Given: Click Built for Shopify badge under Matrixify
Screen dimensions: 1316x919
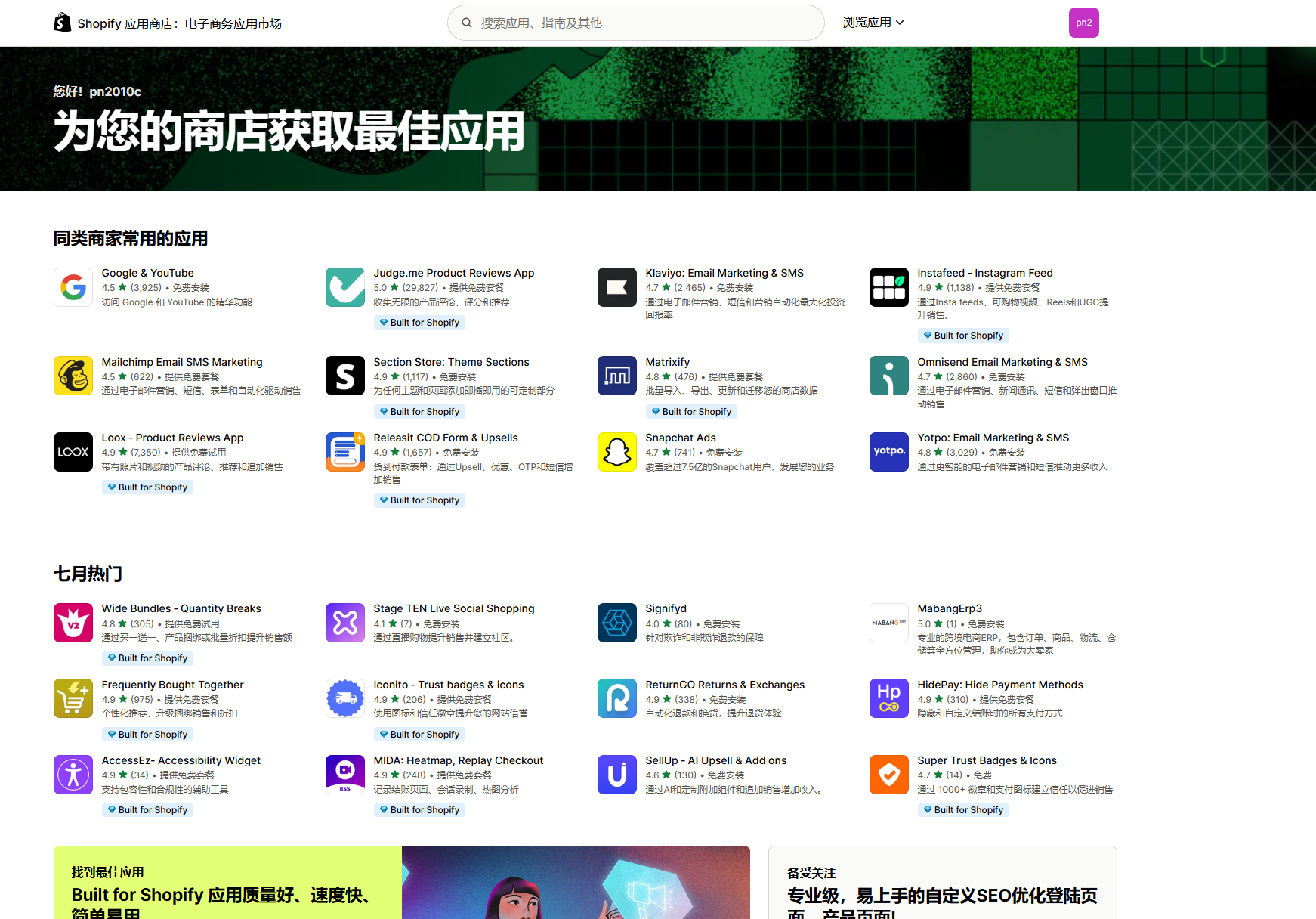Looking at the screenshot, I should 691,412.
